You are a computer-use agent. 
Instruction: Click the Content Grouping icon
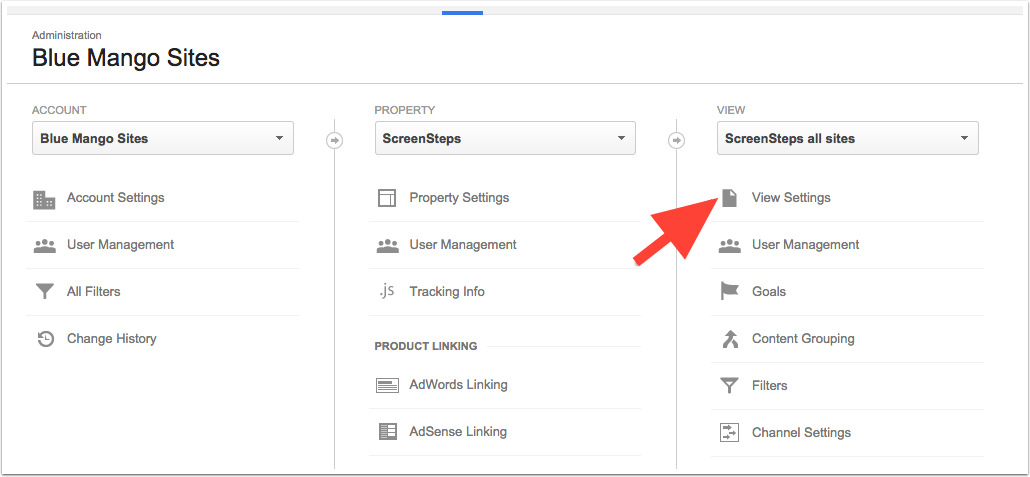[x=730, y=339]
